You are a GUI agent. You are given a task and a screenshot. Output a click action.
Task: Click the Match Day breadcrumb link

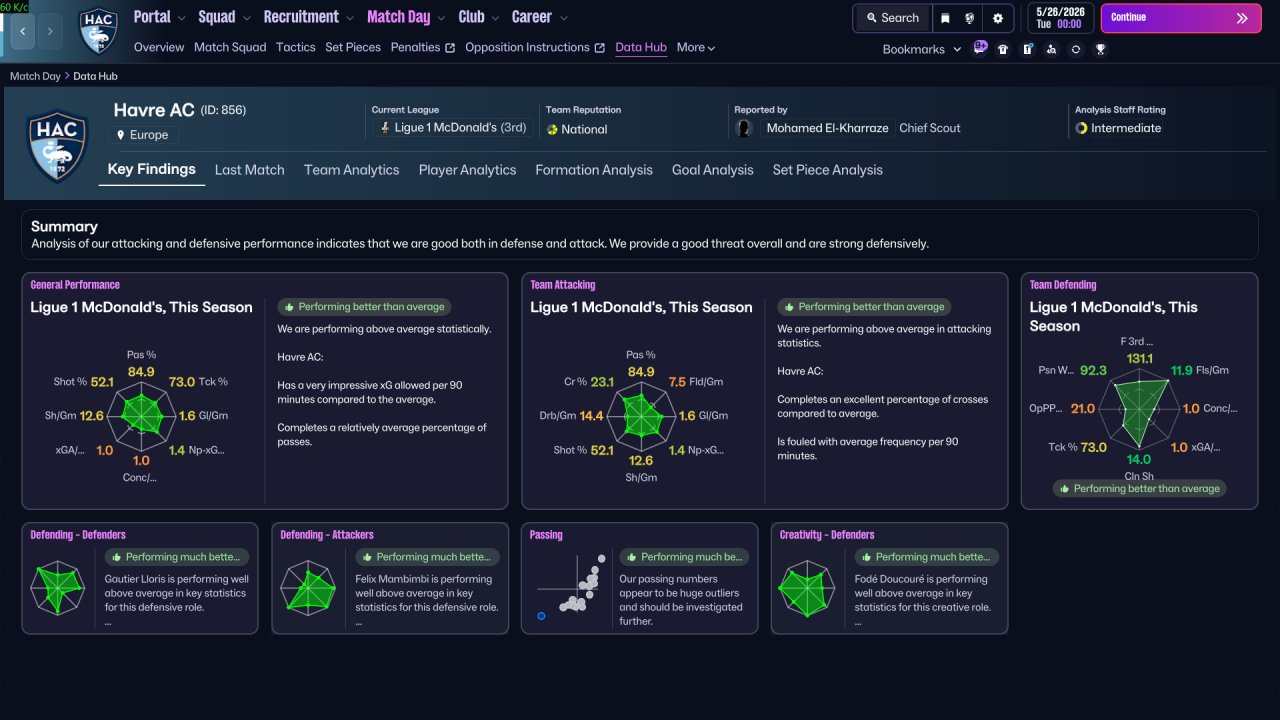click(35, 76)
